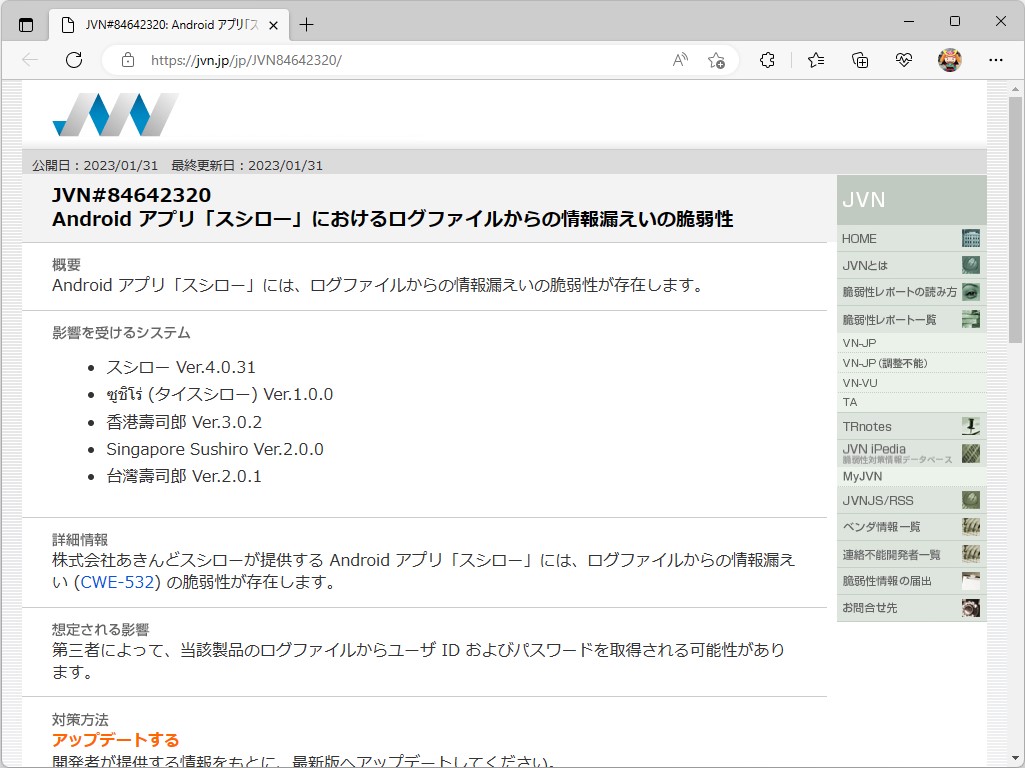This screenshot has width=1025, height=768.
Task: Go back with the navigation arrow
Action: click(29, 60)
